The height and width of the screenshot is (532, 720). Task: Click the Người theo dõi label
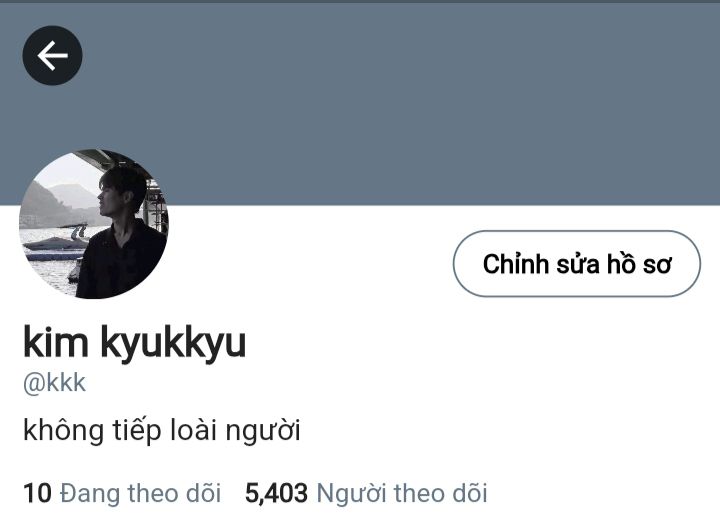click(x=402, y=493)
